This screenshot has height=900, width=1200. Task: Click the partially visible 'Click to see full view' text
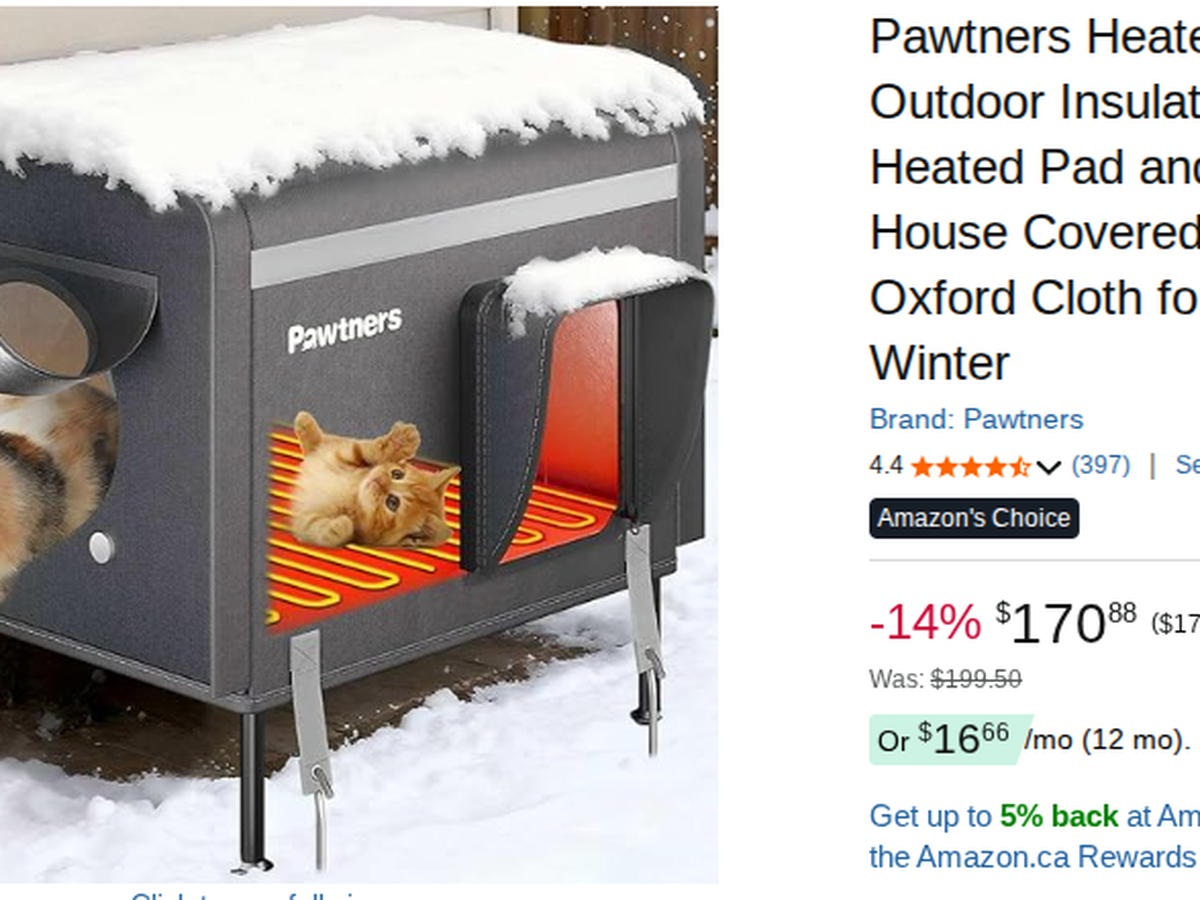click(x=248, y=895)
